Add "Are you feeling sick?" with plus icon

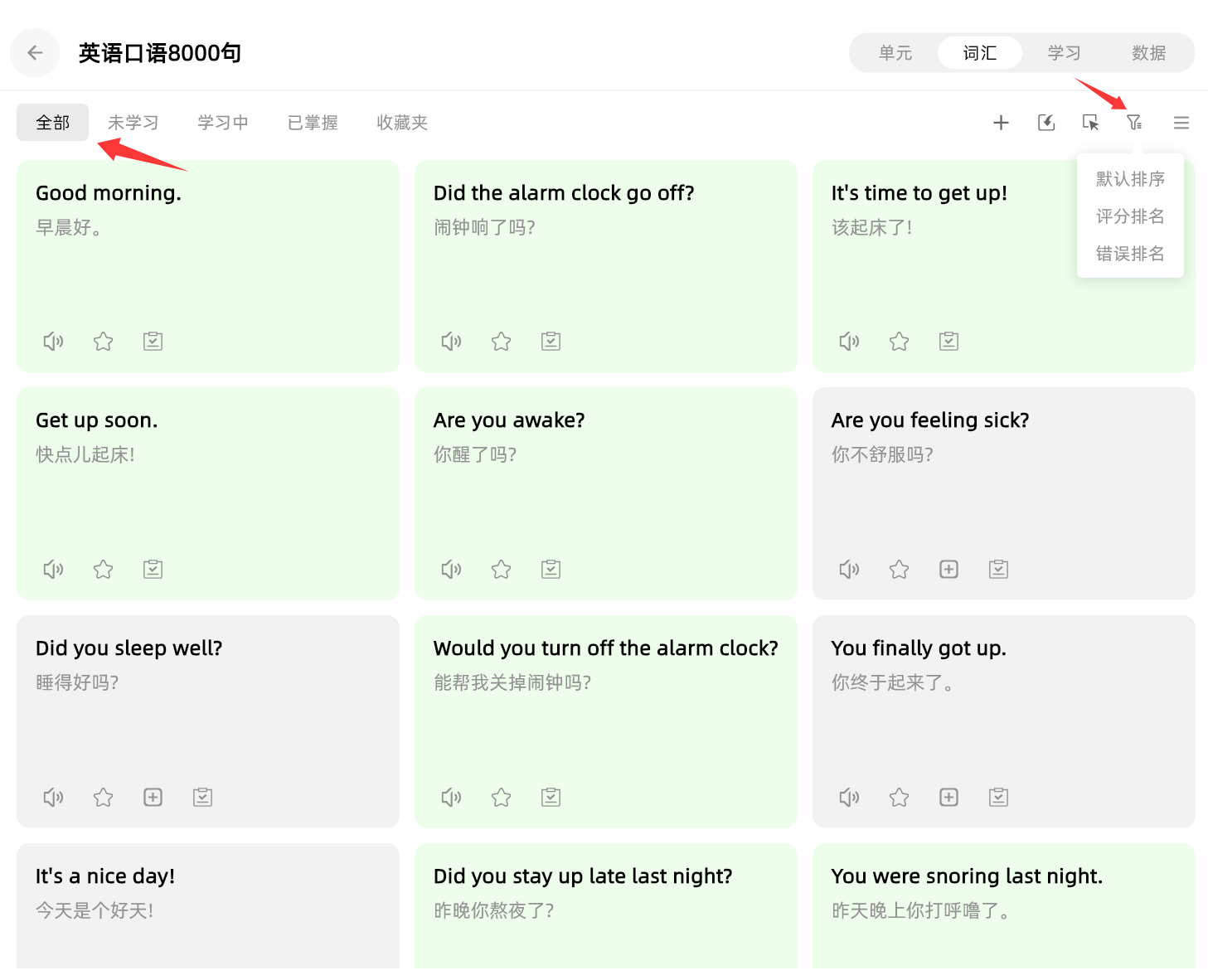(948, 570)
